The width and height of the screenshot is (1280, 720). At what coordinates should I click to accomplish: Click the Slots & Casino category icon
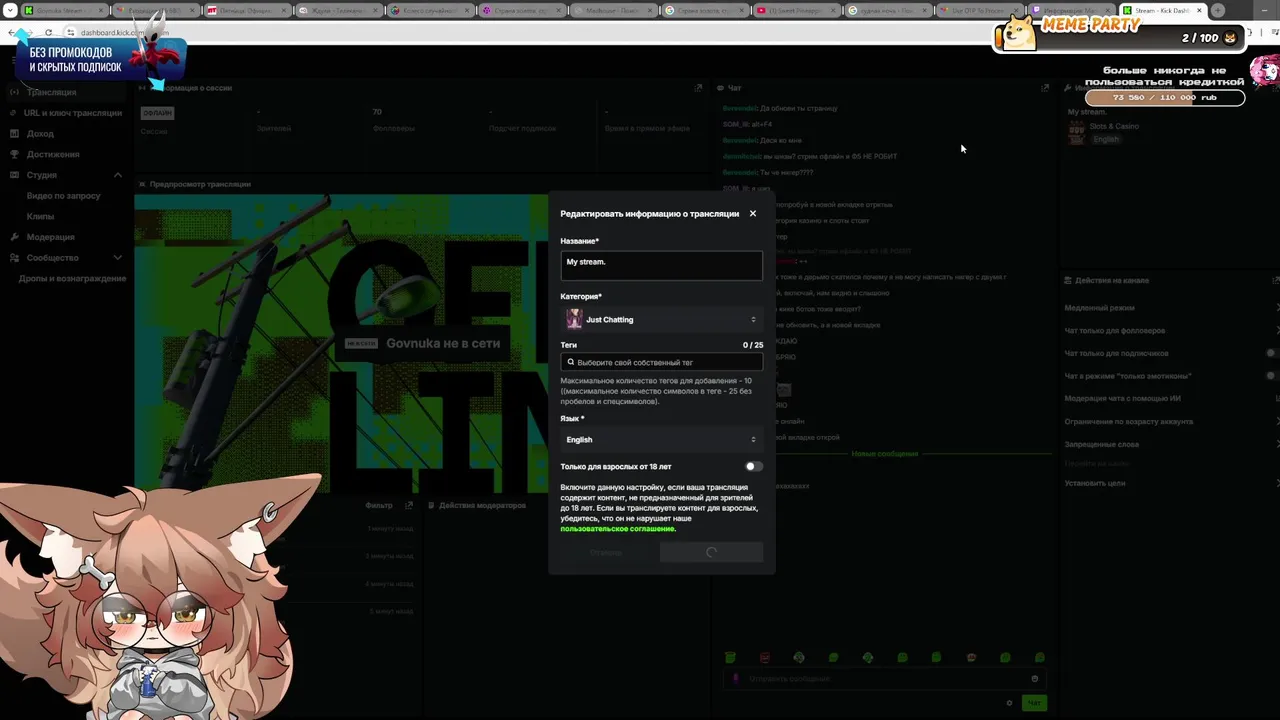1077,132
